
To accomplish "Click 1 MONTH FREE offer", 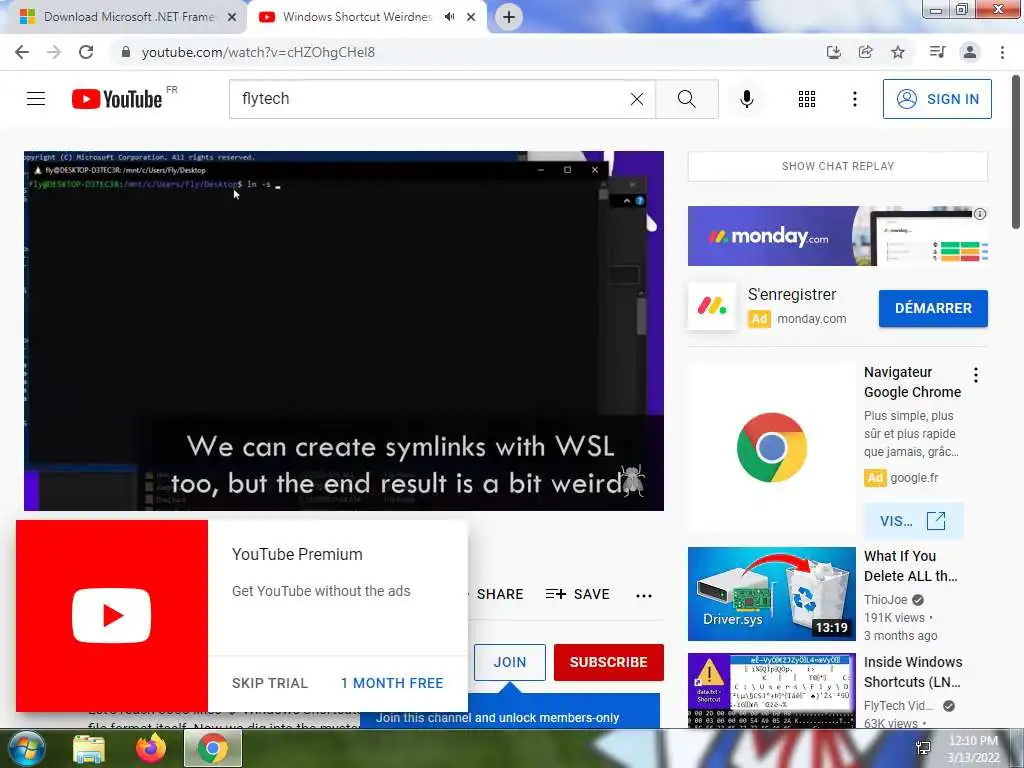I will tap(392, 683).
